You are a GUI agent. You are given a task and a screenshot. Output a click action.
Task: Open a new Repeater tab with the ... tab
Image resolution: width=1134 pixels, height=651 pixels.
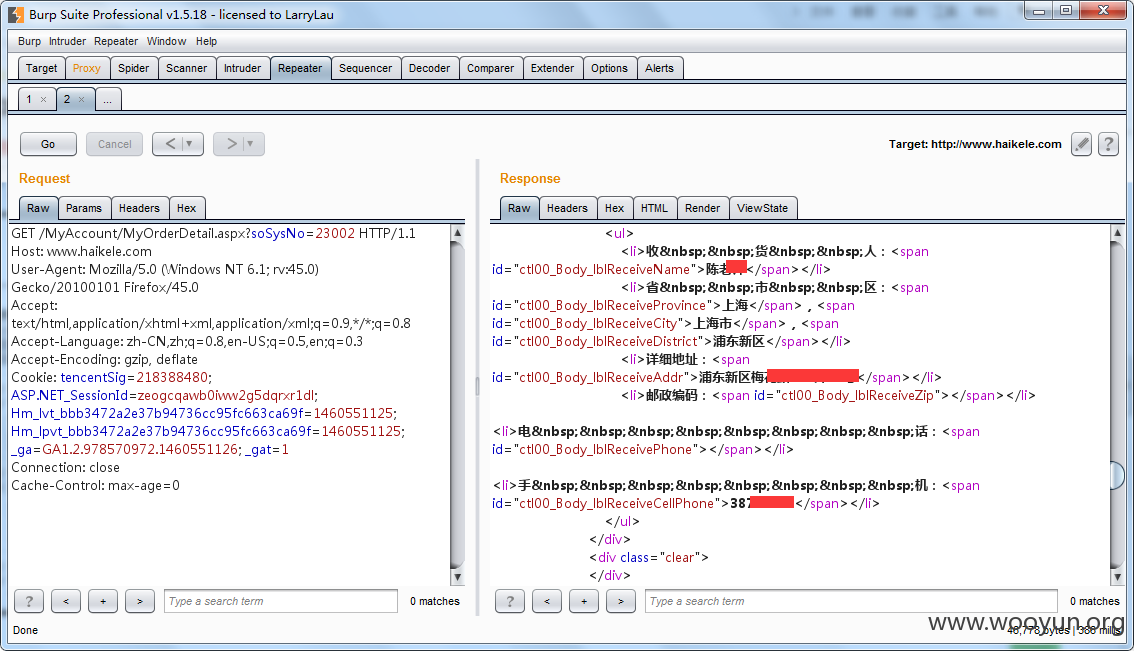(x=108, y=100)
